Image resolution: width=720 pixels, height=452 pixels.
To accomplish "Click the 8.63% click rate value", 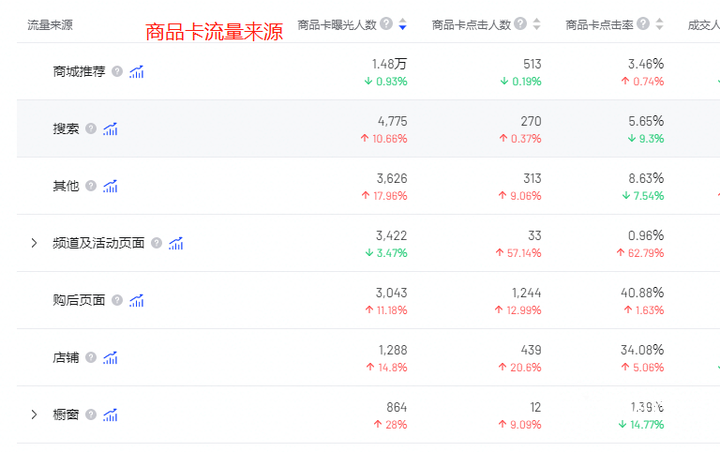I will pos(646,178).
